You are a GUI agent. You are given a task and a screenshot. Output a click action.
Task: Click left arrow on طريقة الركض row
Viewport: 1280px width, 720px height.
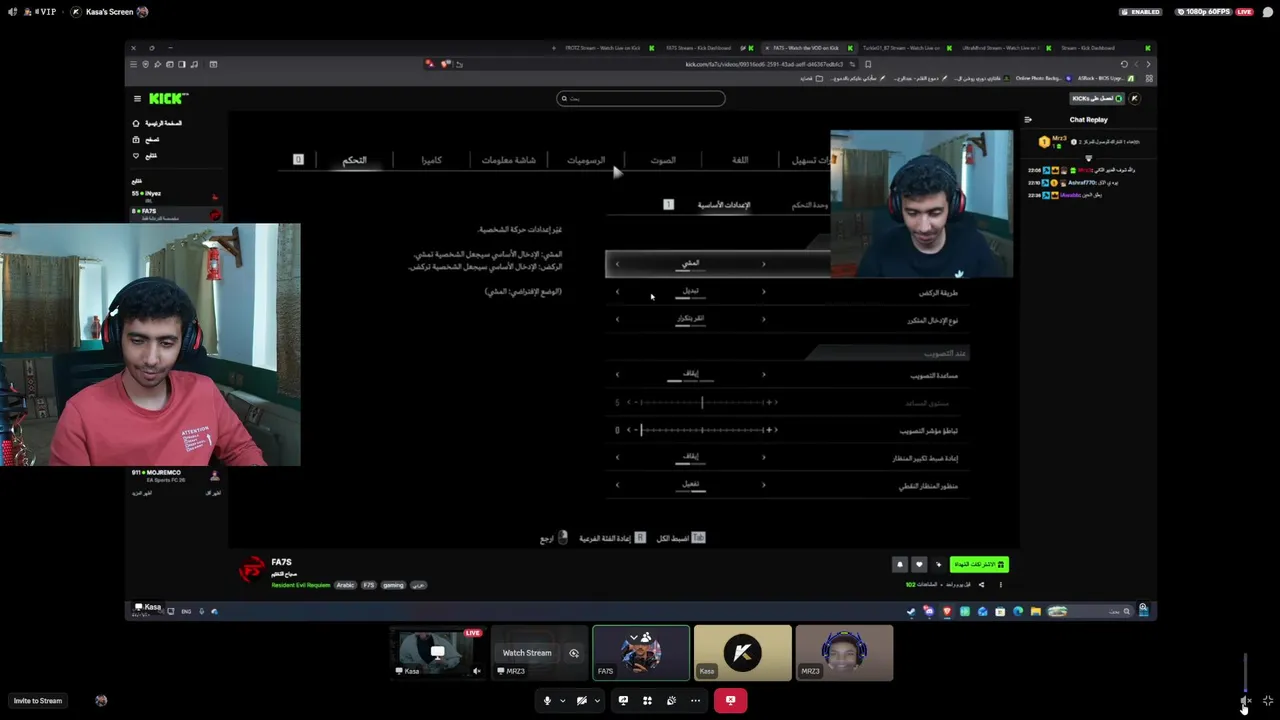(617, 292)
